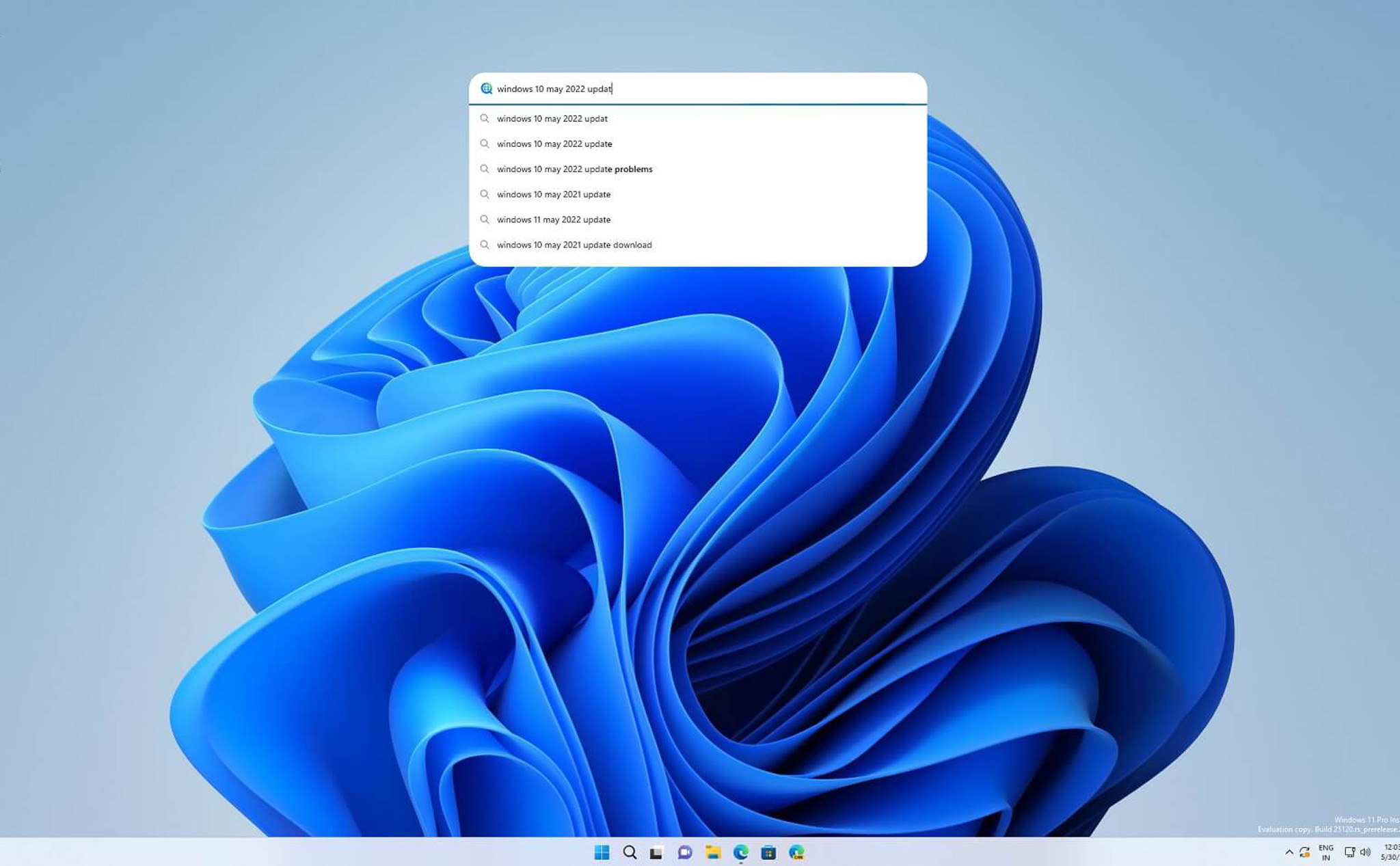This screenshot has height=866, width=1400.
Task: Click the Windows Update tray icon
Action: [x=1305, y=852]
